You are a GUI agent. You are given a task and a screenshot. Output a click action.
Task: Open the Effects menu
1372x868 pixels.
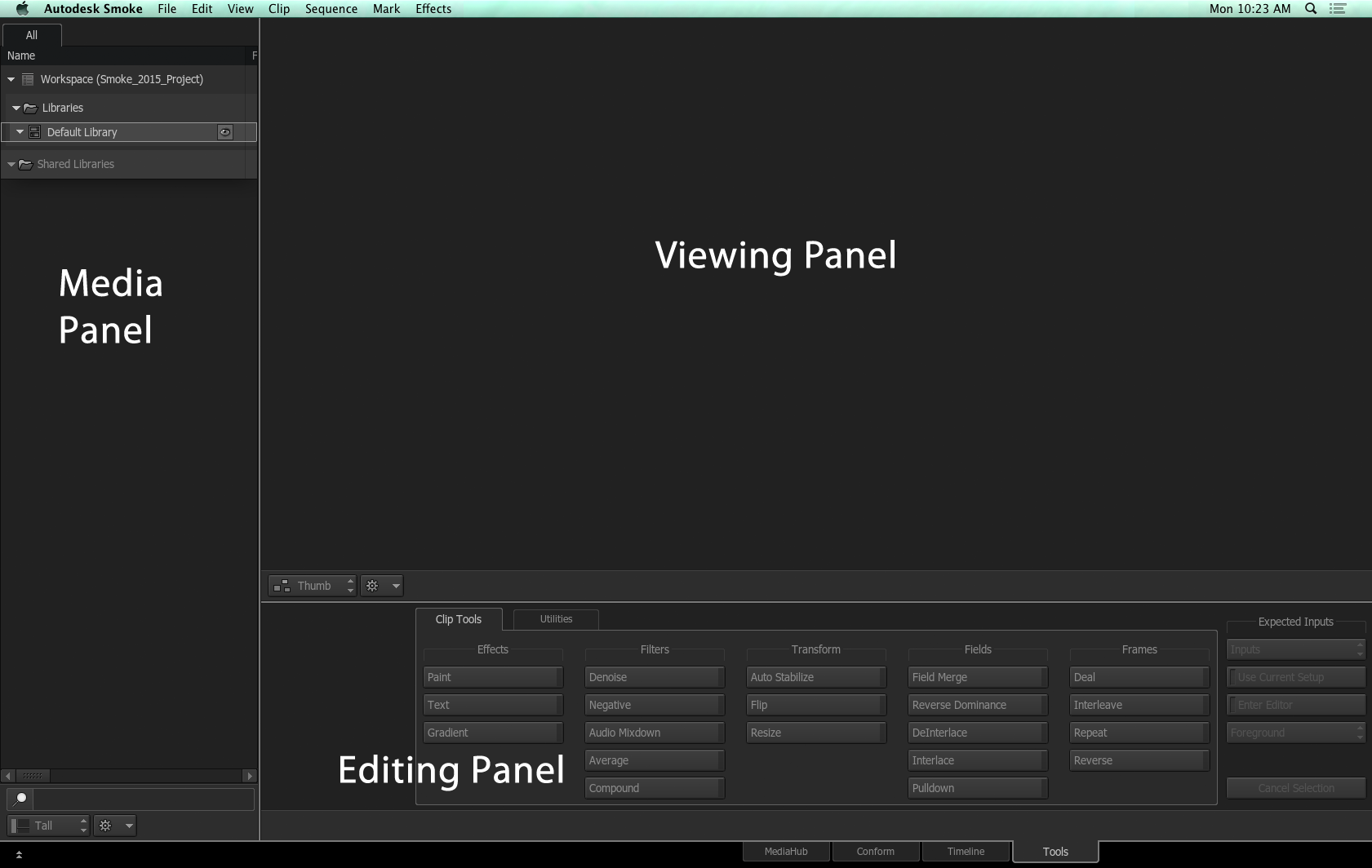pyautogui.click(x=433, y=9)
